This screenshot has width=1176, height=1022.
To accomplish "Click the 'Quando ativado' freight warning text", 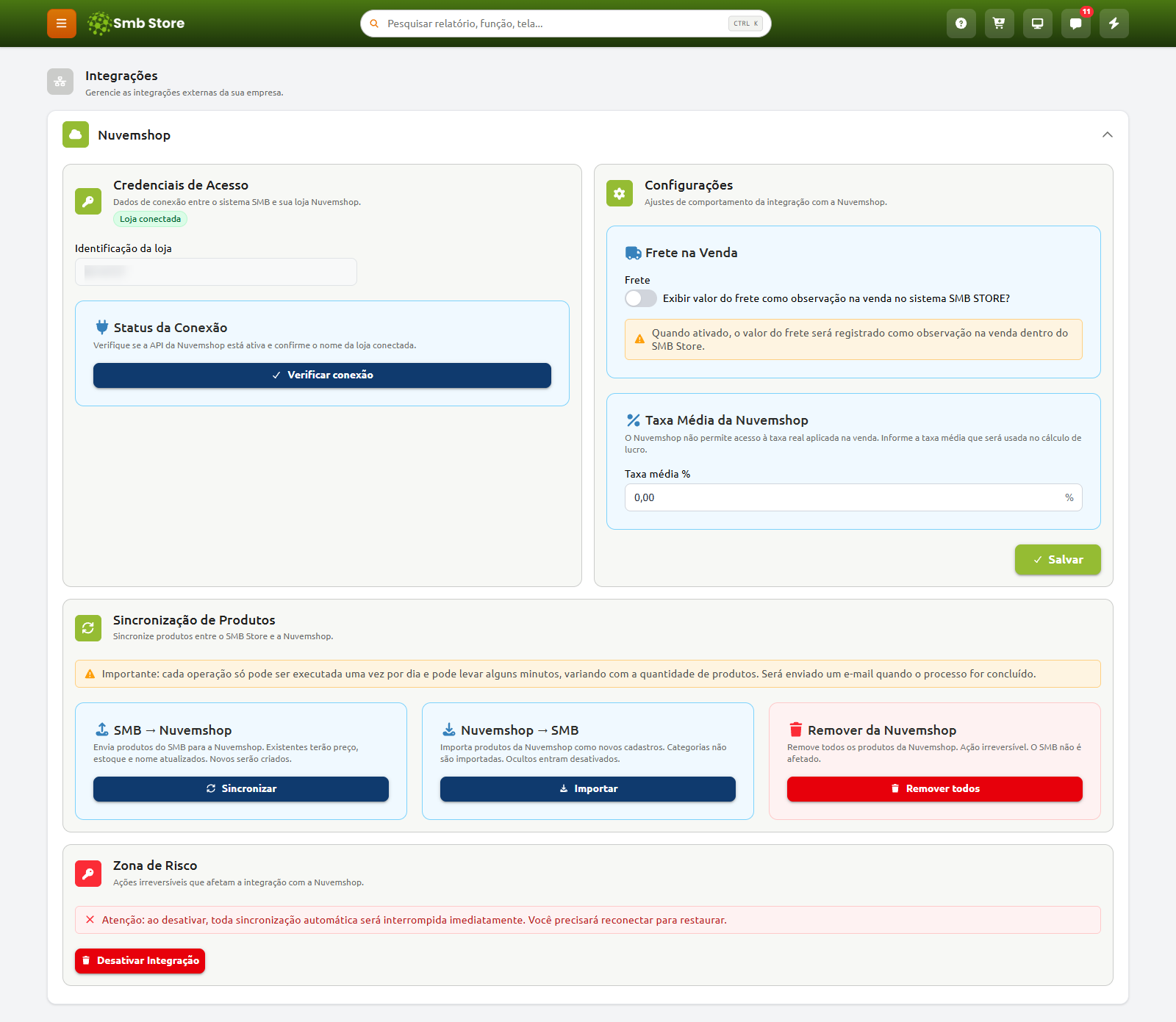I will 860,339.
